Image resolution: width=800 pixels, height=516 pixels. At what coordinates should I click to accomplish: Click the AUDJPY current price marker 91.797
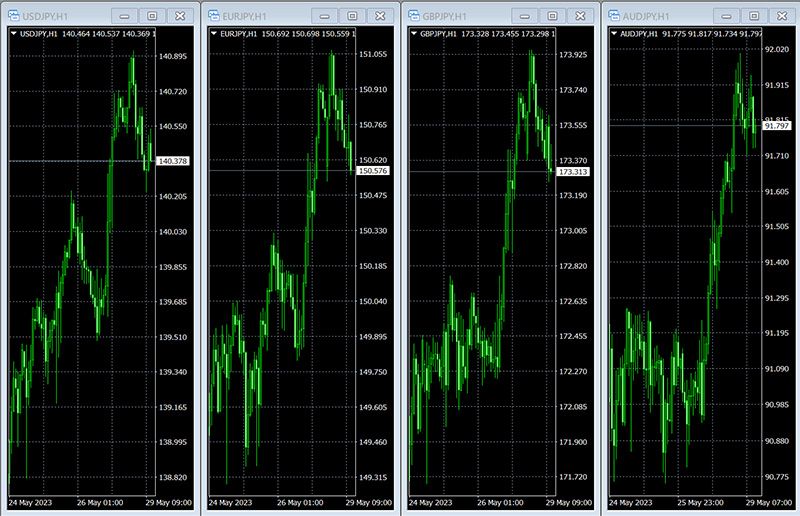[x=776, y=126]
